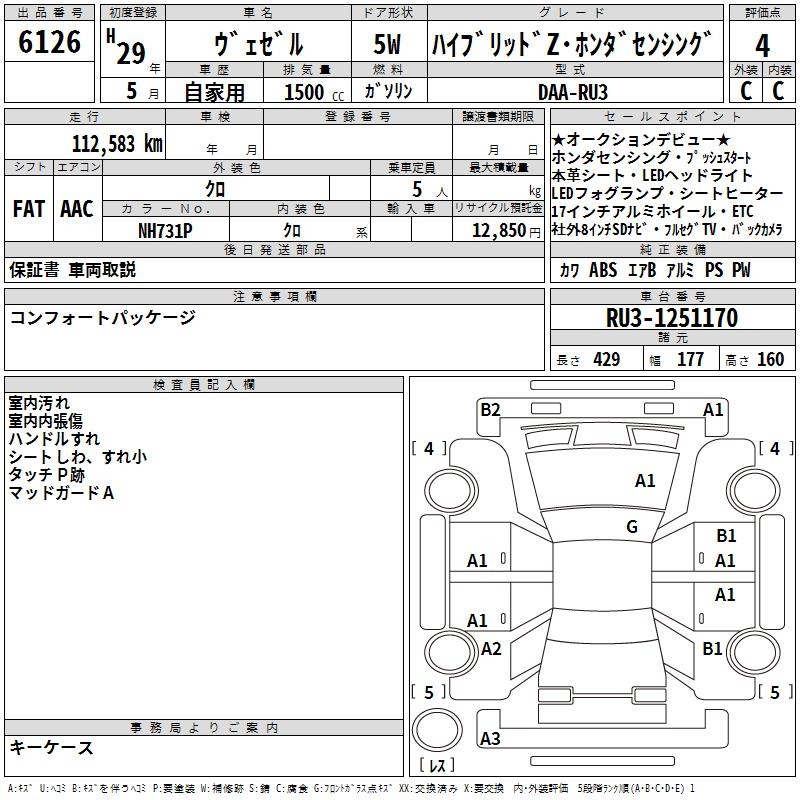Screen dimensions: 800x800
Task: Click the air conditioner value "AAC"
Action: [77, 209]
